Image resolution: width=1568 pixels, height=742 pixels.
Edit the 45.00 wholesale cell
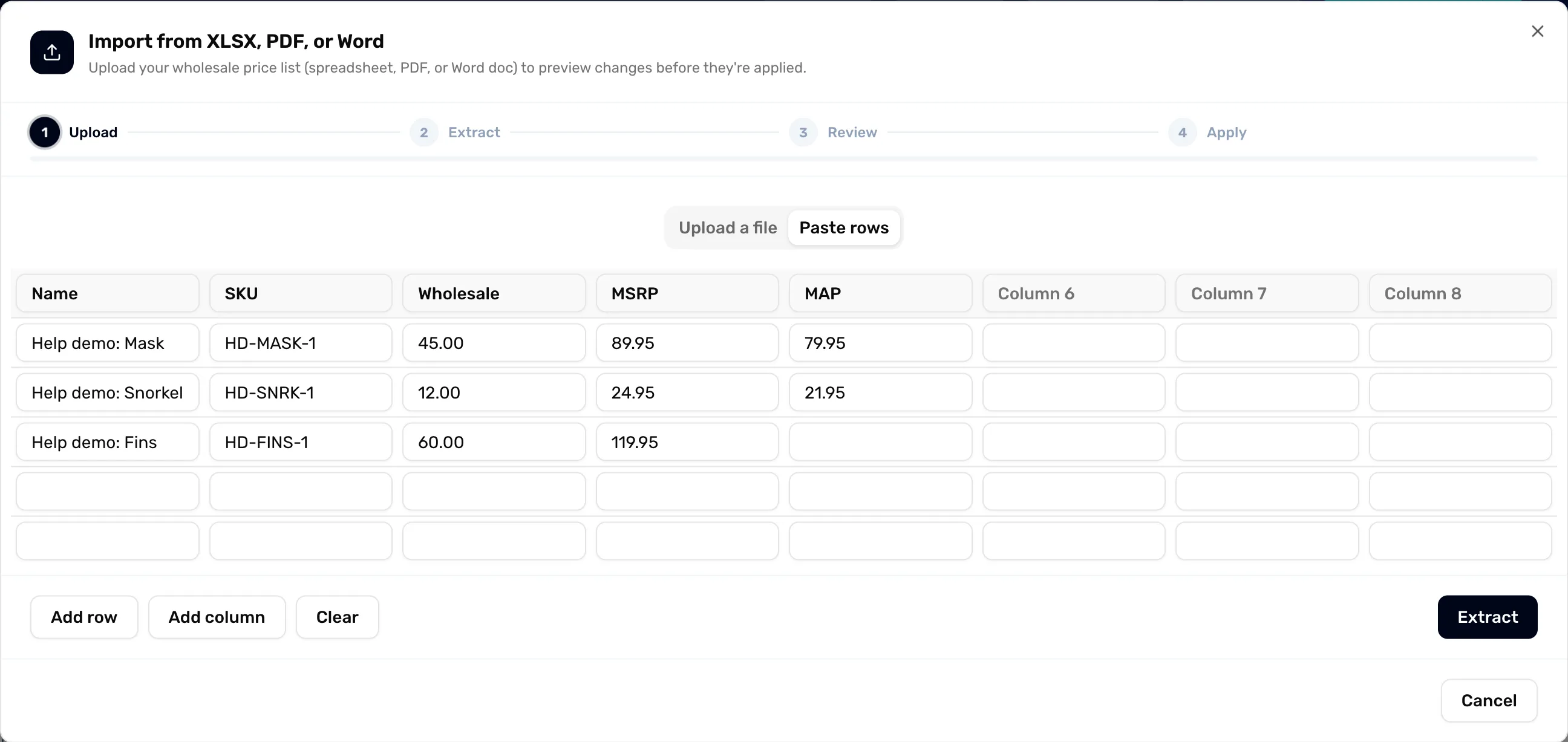(494, 343)
